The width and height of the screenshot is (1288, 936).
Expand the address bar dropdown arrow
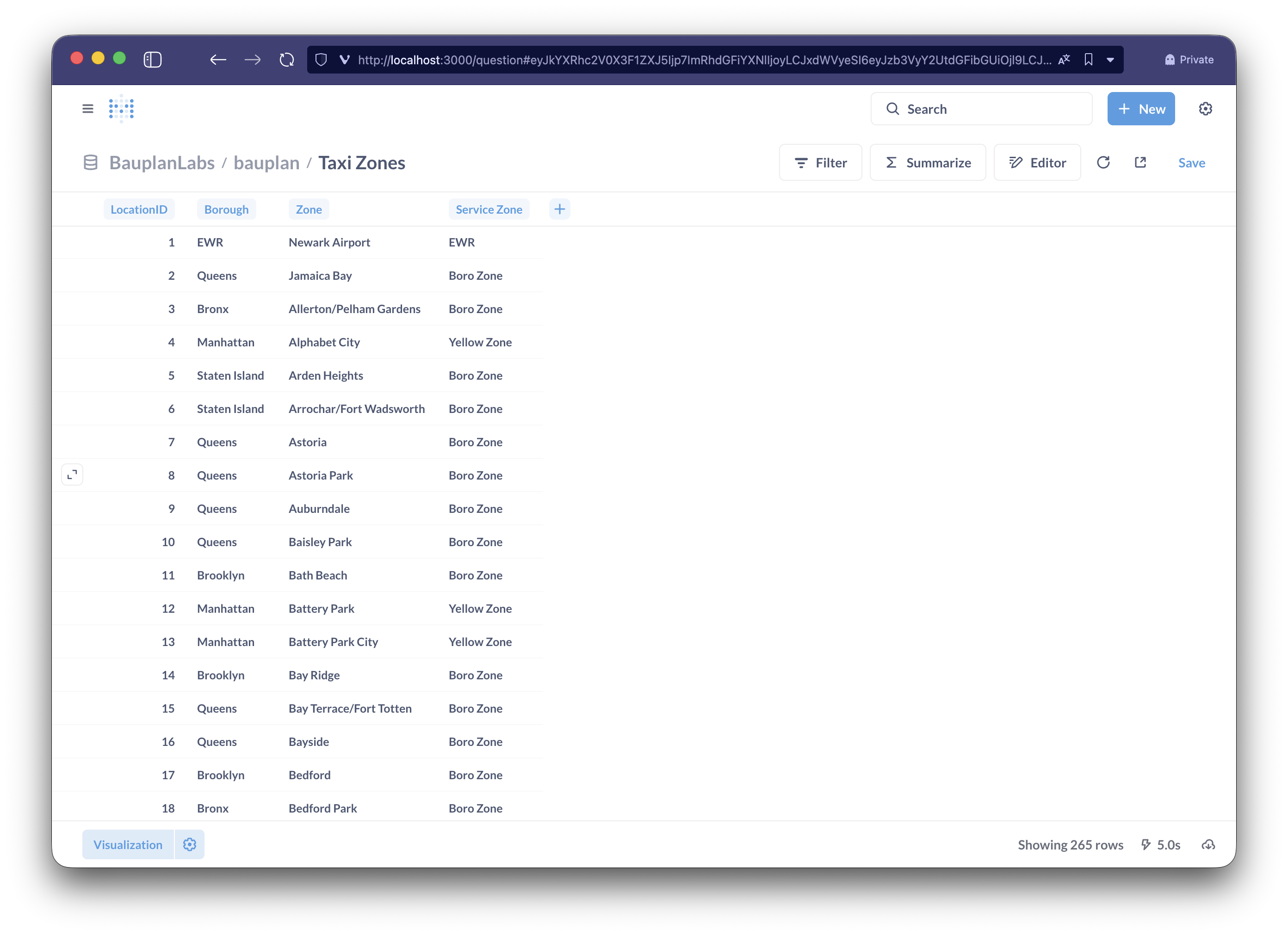pos(1110,60)
